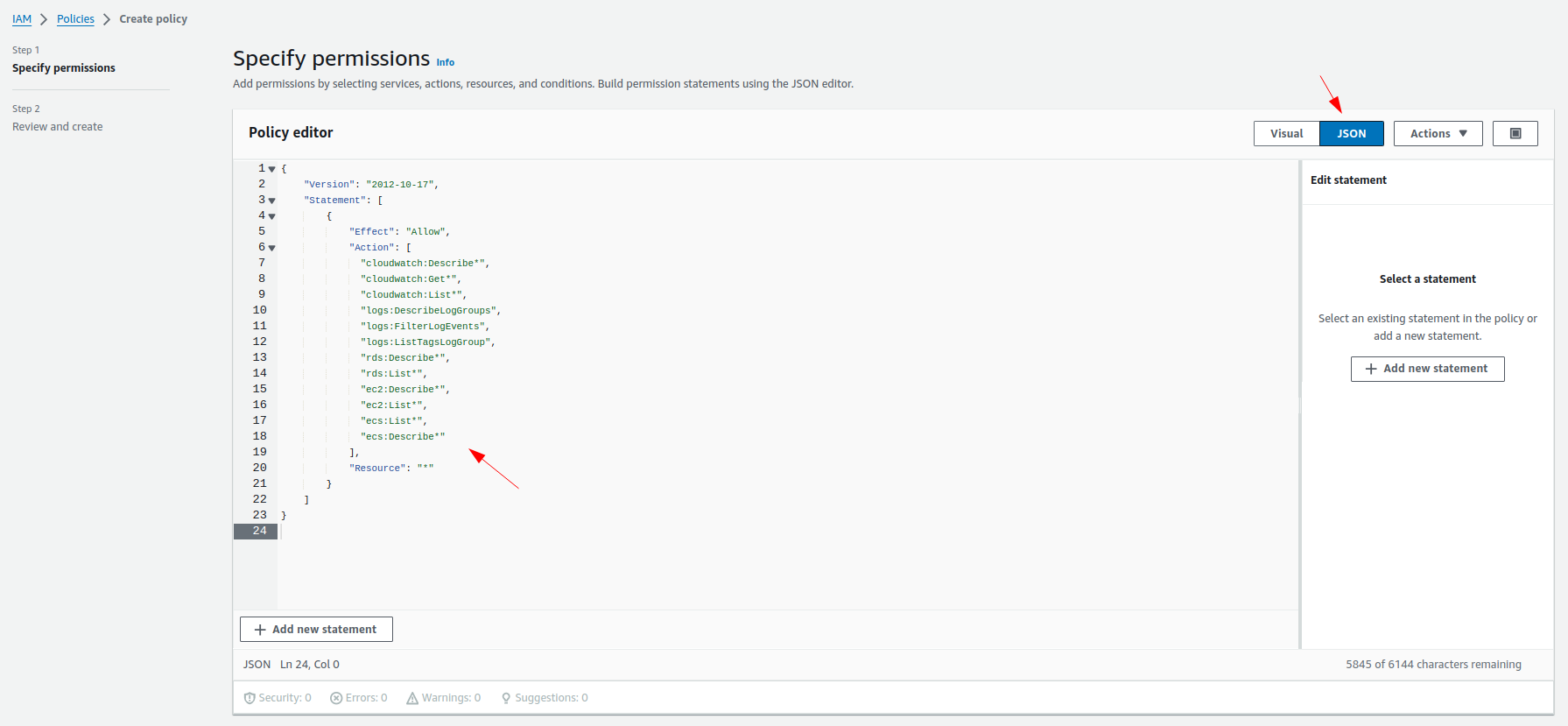Click the "ecs:Describe*" action line
The height and width of the screenshot is (726, 1568).
(403, 437)
